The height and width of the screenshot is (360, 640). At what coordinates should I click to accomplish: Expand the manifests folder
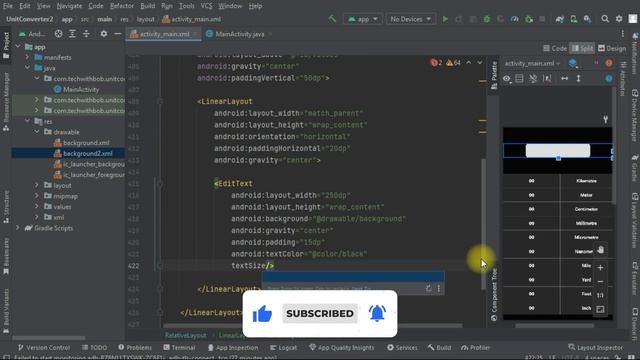click(27, 58)
